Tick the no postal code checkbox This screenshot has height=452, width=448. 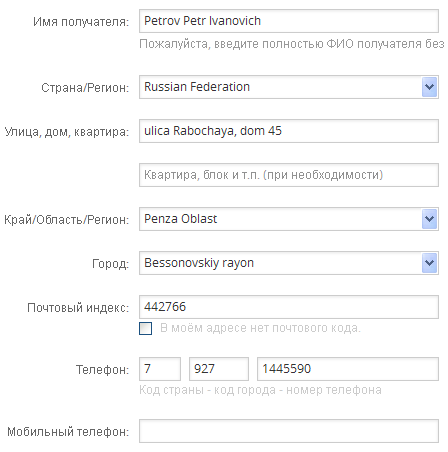(146, 328)
